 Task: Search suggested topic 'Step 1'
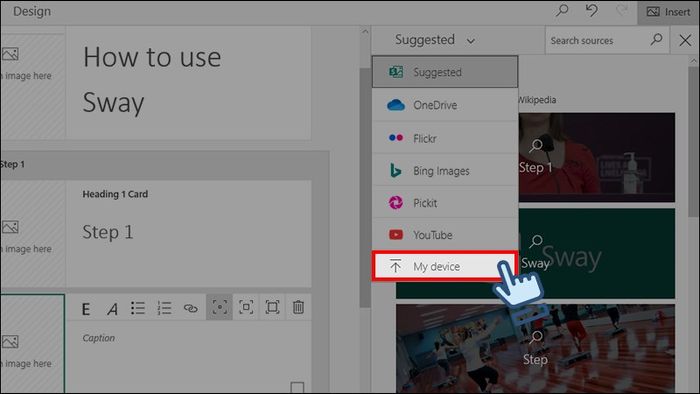tap(536, 158)
